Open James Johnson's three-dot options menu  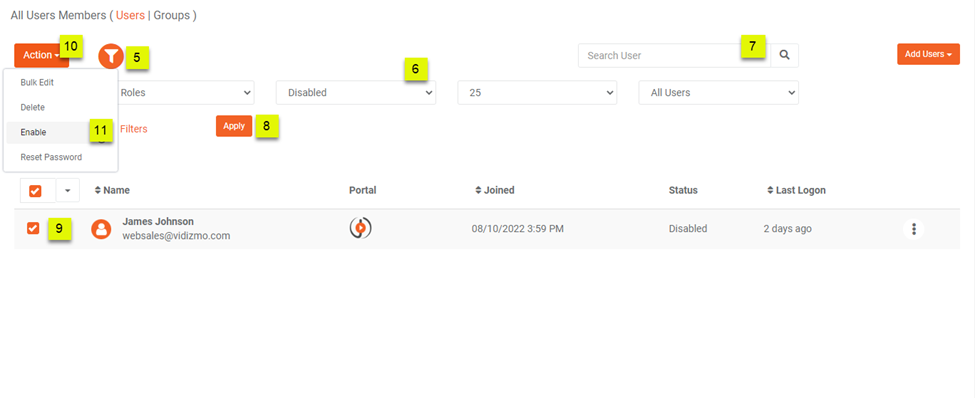coord(913,229)
